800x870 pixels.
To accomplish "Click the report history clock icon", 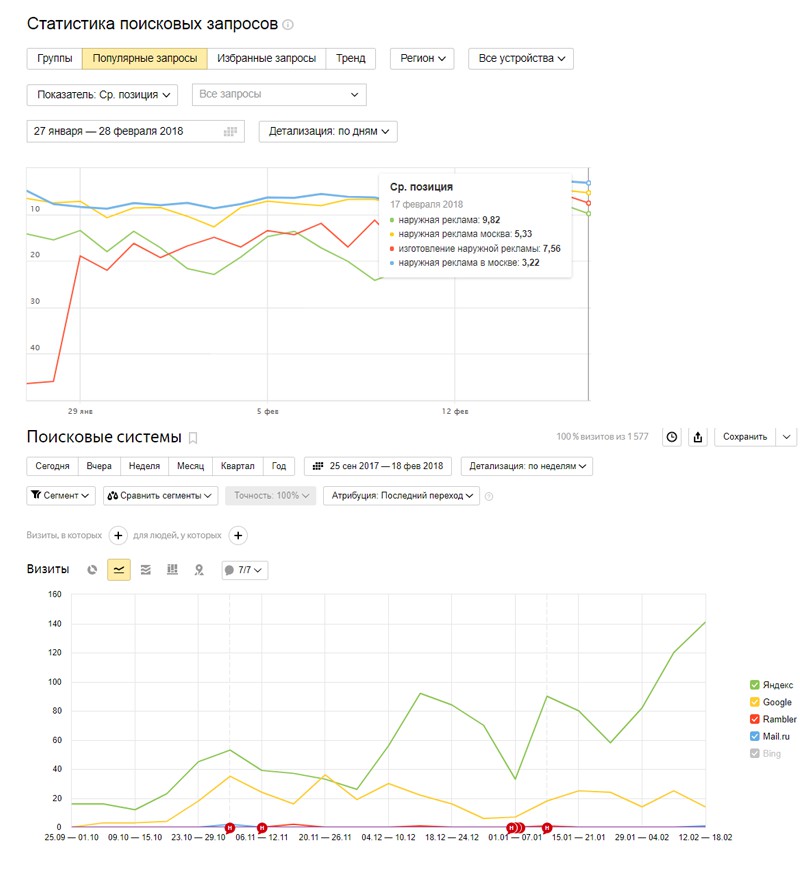I will point(672,437).
